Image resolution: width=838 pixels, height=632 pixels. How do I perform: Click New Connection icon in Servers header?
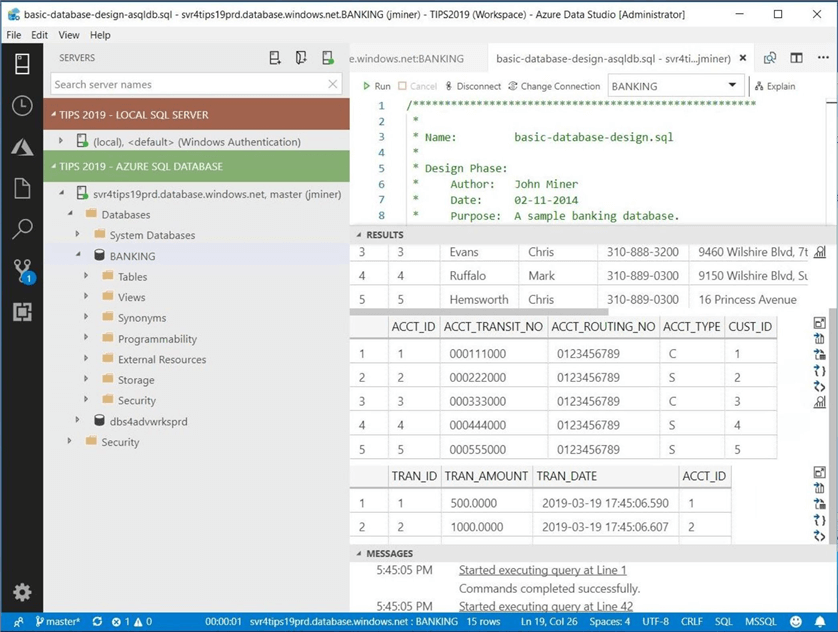[275, 58]
